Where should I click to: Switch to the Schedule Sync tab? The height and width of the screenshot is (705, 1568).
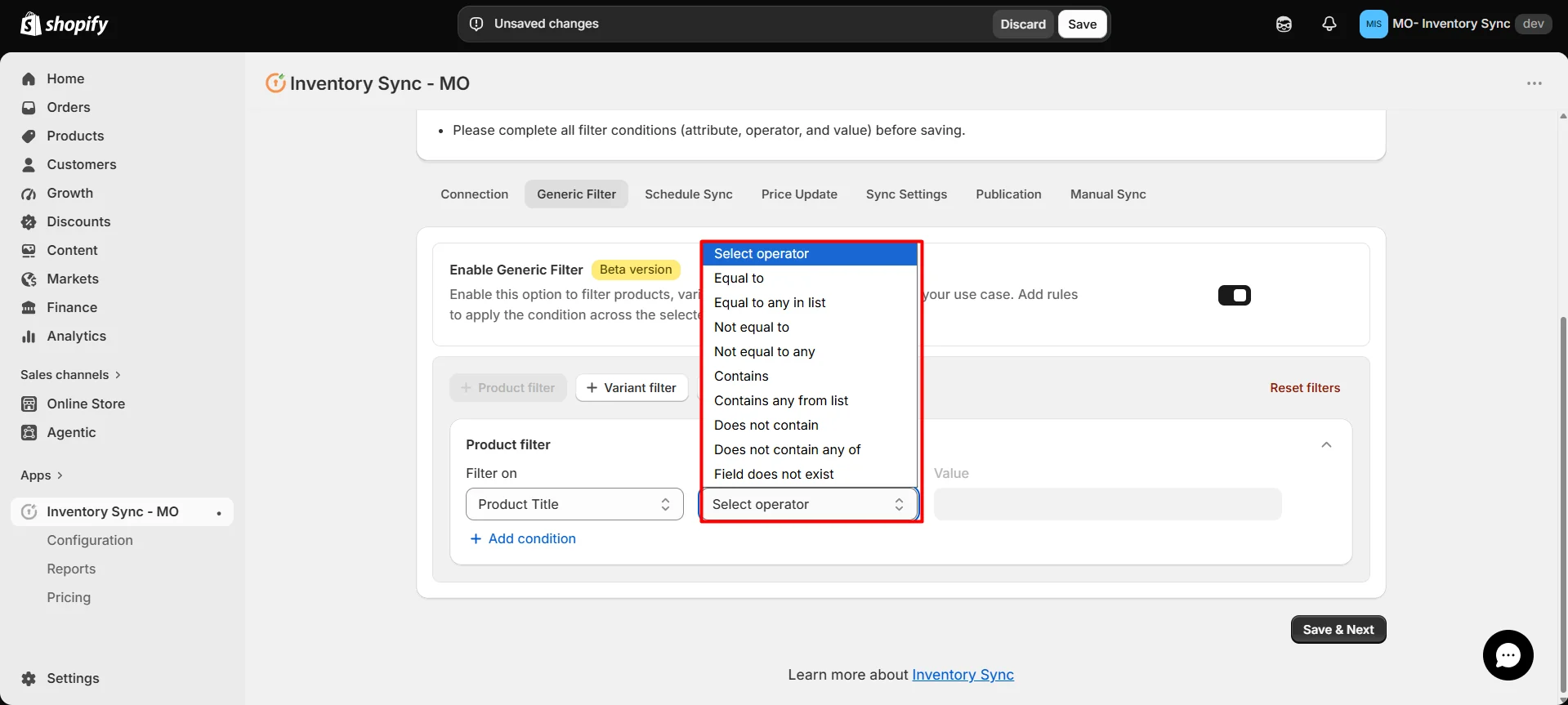pos(689,194)
